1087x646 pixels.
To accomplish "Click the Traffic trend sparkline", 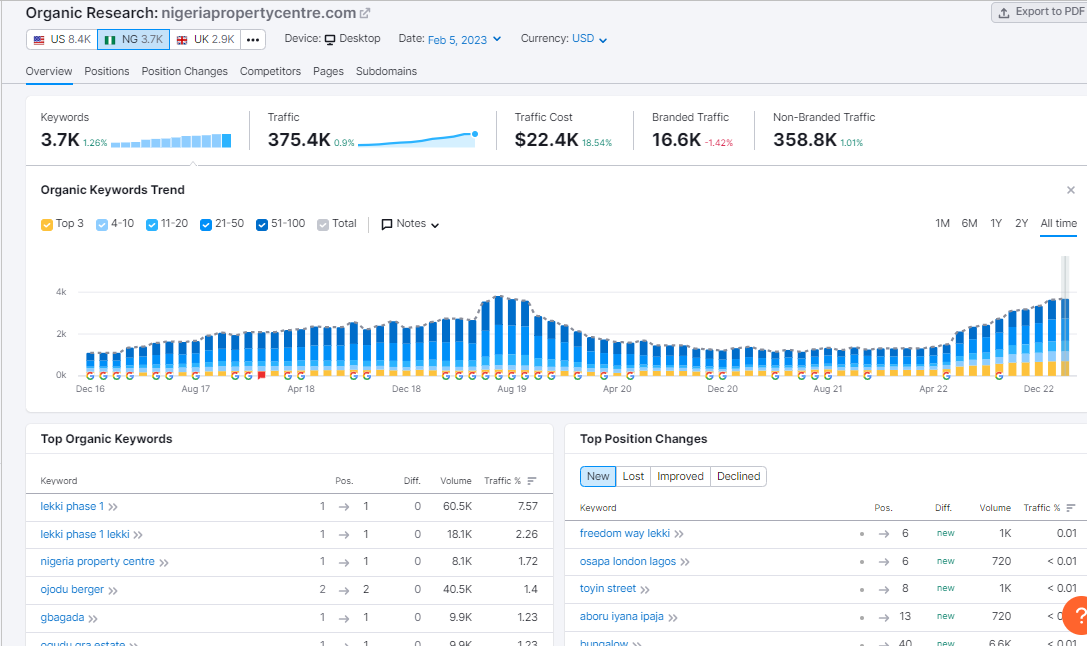I will tap(418, 139).
